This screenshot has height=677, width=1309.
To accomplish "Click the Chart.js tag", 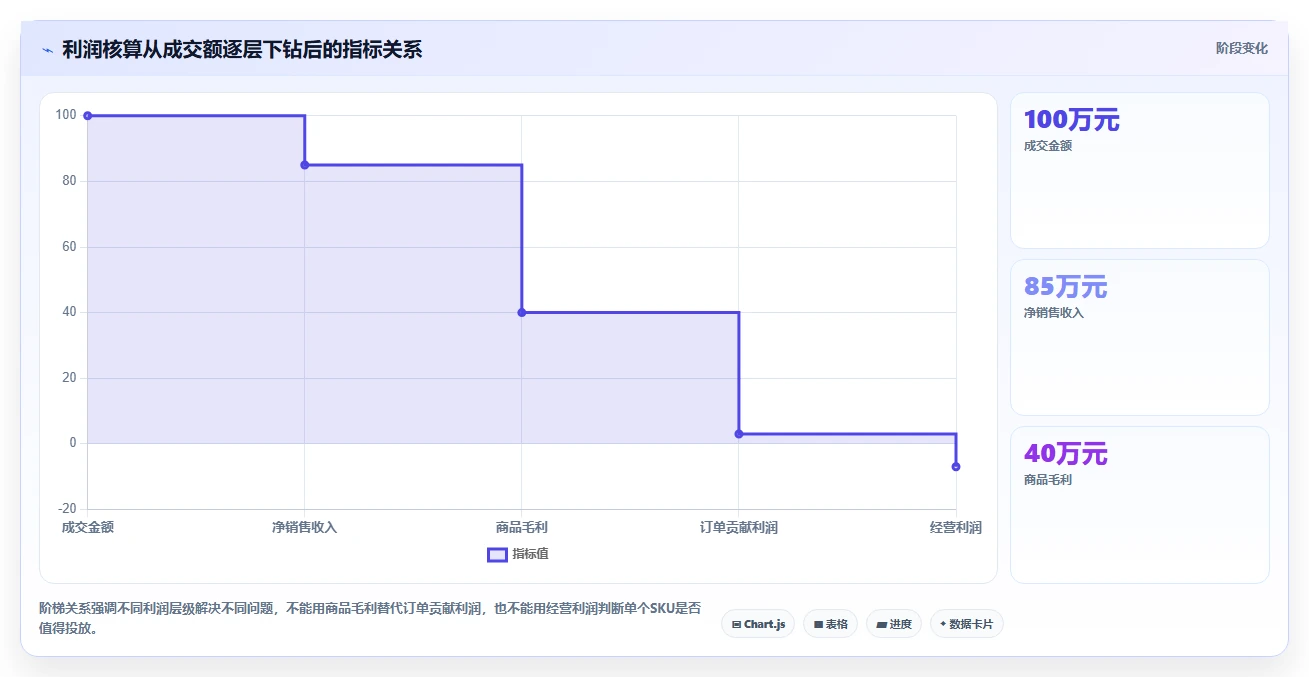I will click(x=758, y=624).
